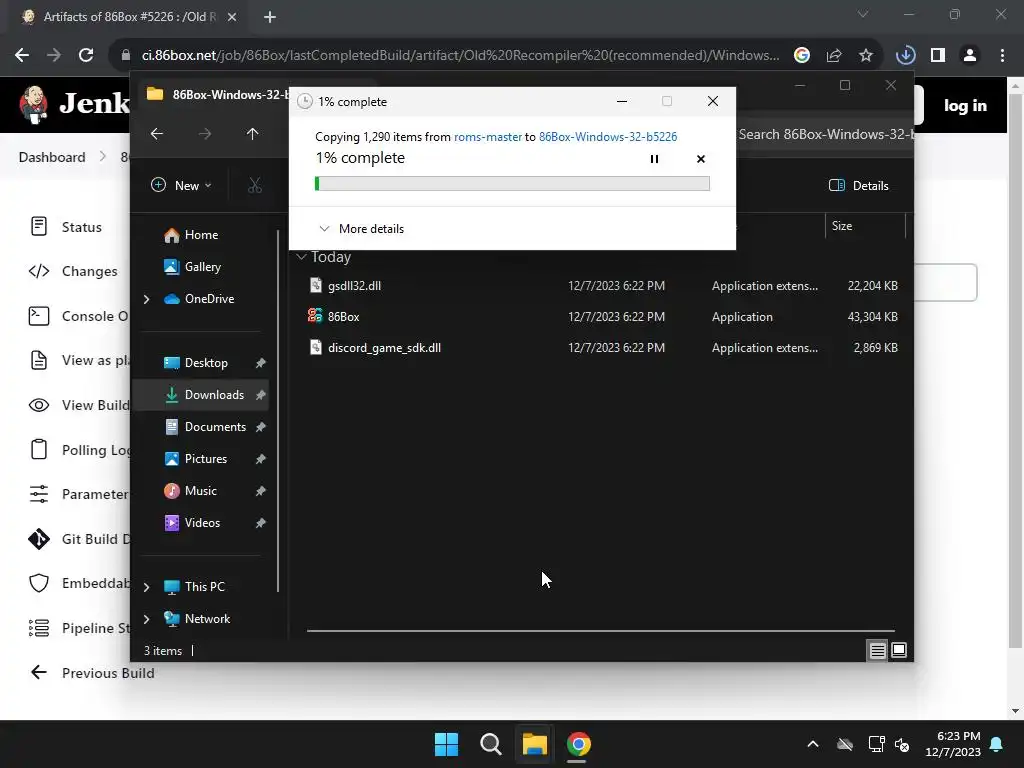Open the taskbar clock and date
This screenshot has height=768, width=1024.
coord(953,744)
